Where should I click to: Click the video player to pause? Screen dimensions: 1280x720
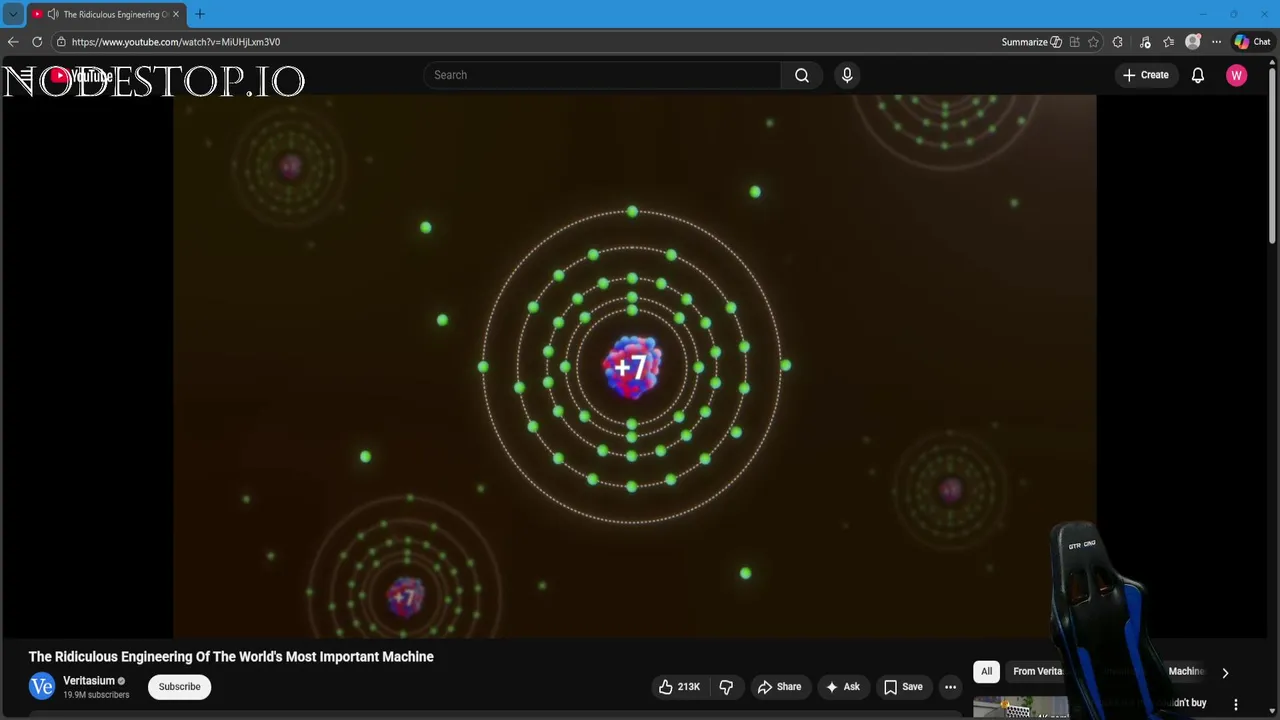pos(634,366)
